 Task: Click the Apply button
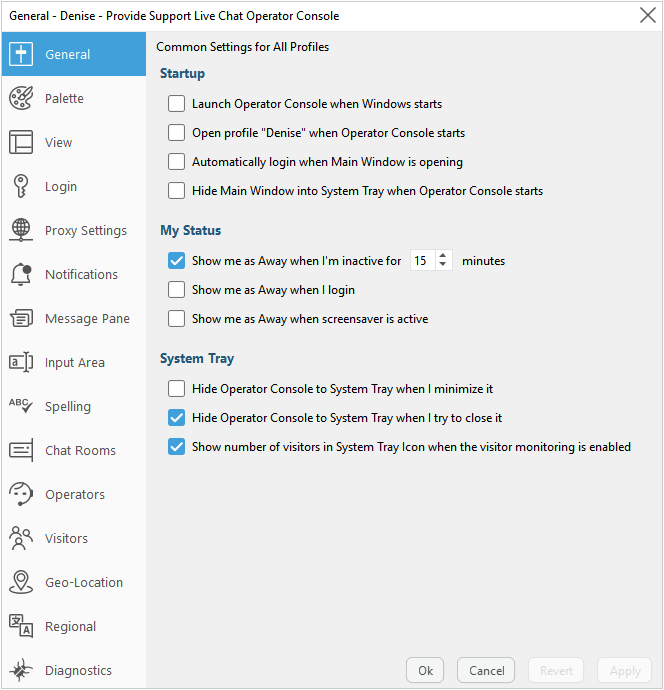coord(625,670)
